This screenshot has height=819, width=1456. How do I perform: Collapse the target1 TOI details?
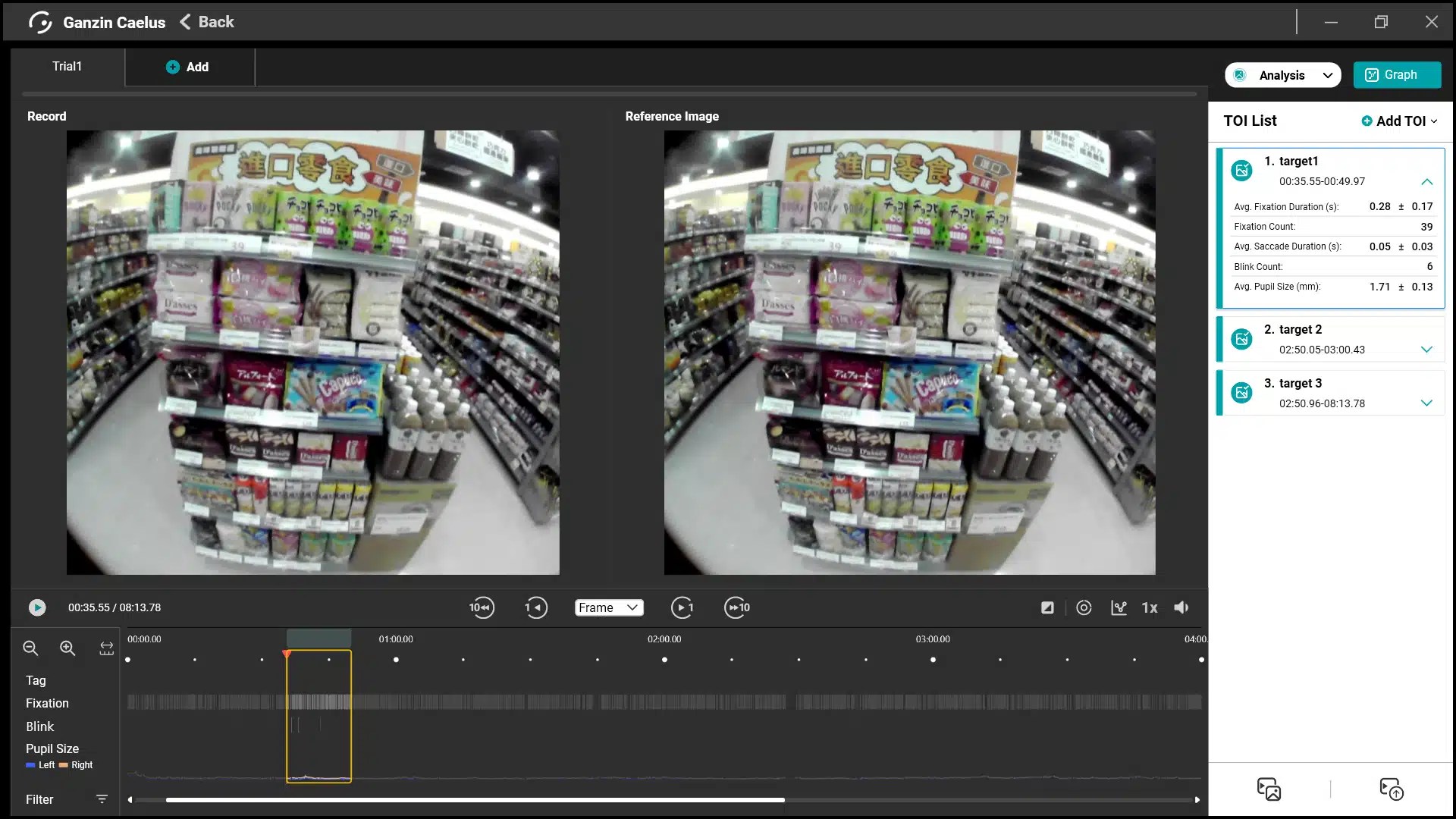click(x=1426, y=182)
